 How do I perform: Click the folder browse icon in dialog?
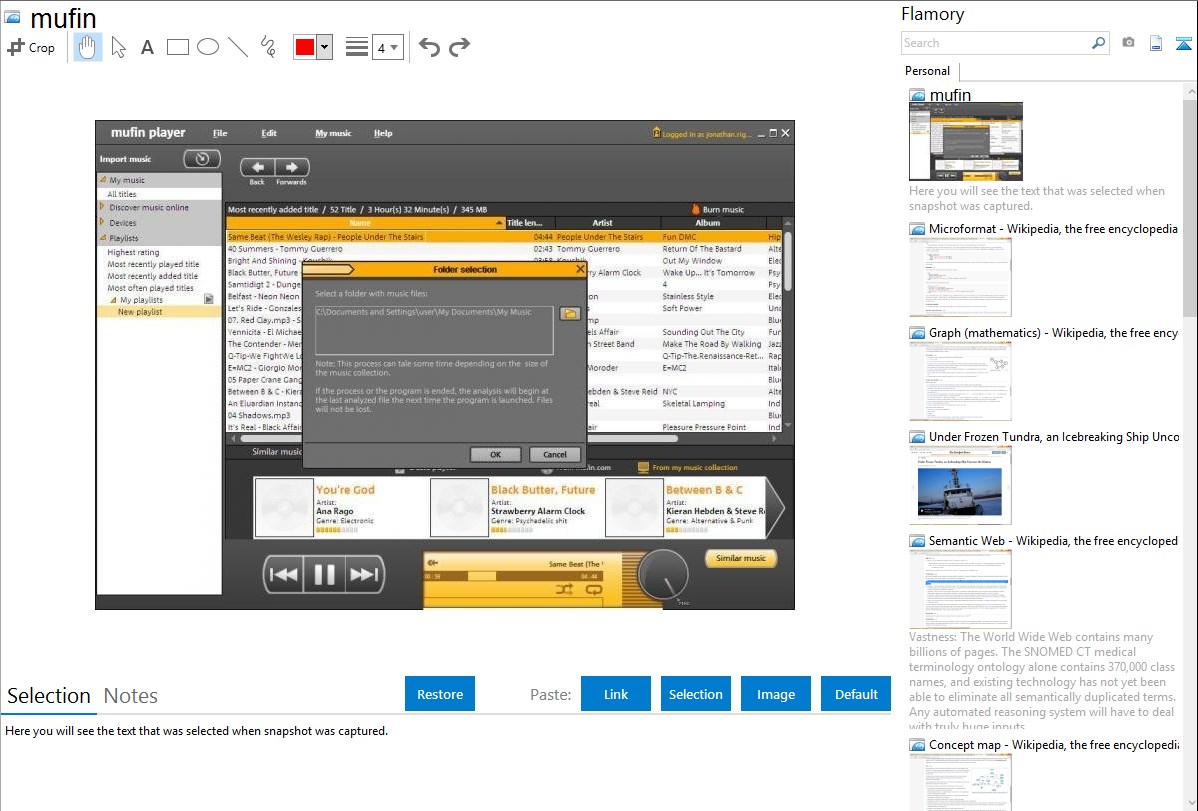click(570, 313)
